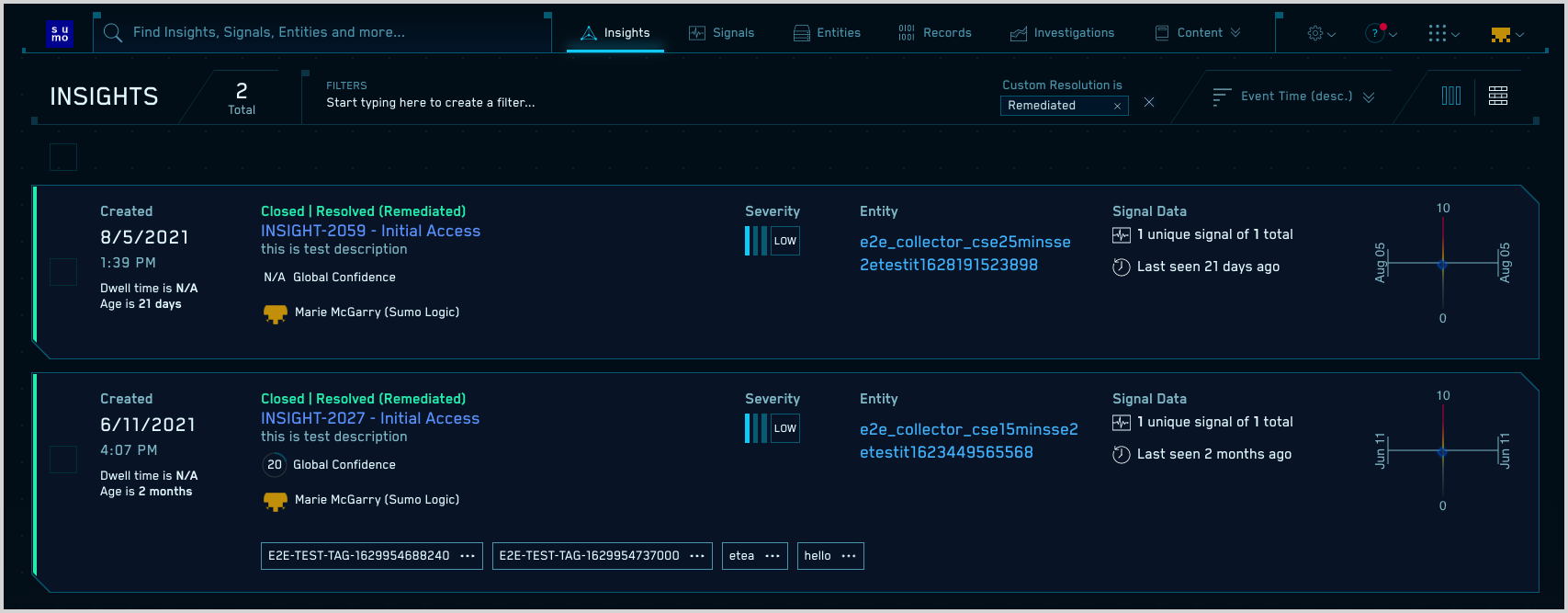This screenshot has width=1568, height=613.
Task: Toggle the select all insights checkbox
Action: click(x=63, y=157)
